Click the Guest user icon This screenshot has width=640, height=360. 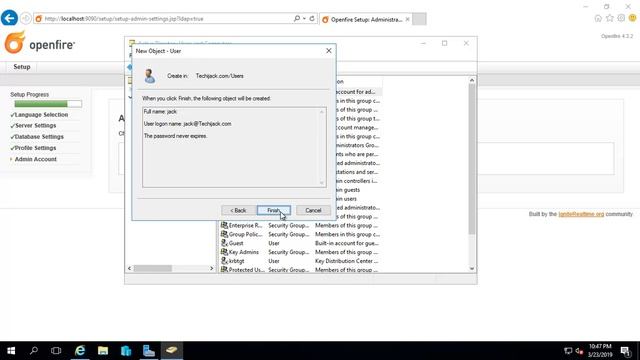click(x=224, y=243)
